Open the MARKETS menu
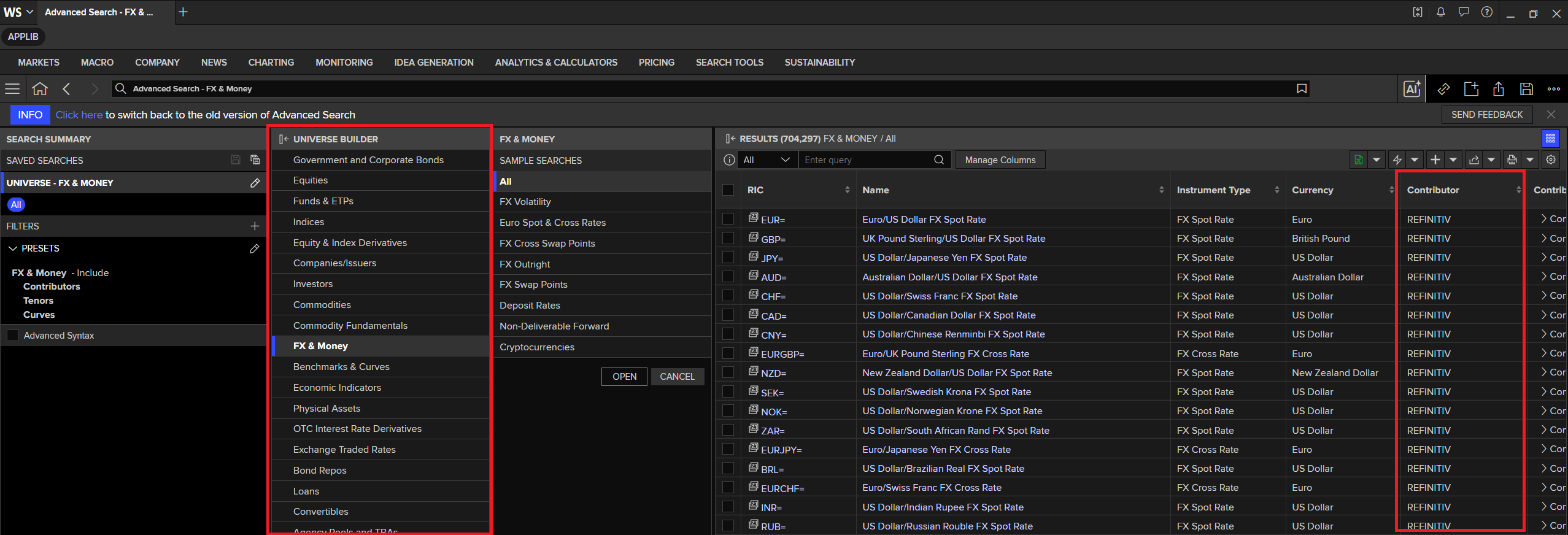This screenshot has width=1568, height=535. tap(39, 63)
